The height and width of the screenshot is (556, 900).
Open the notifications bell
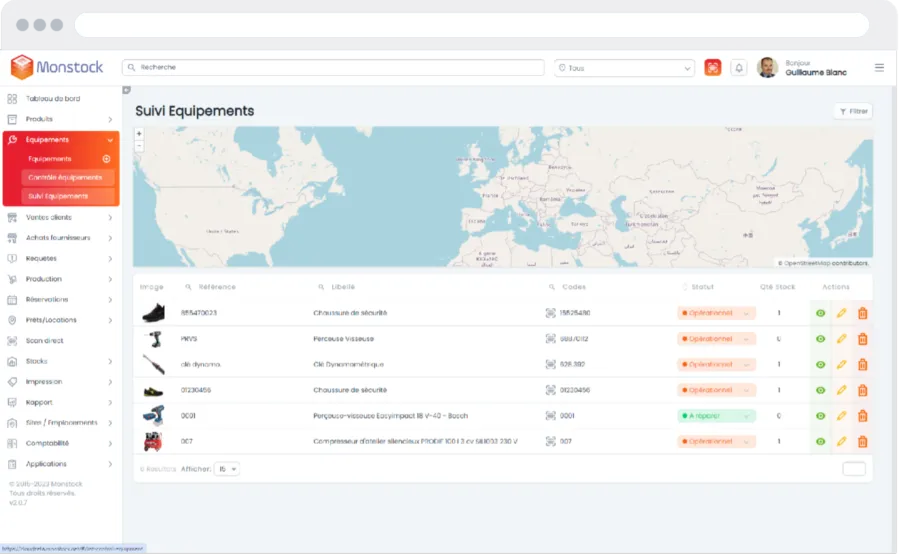coord(739,68)
